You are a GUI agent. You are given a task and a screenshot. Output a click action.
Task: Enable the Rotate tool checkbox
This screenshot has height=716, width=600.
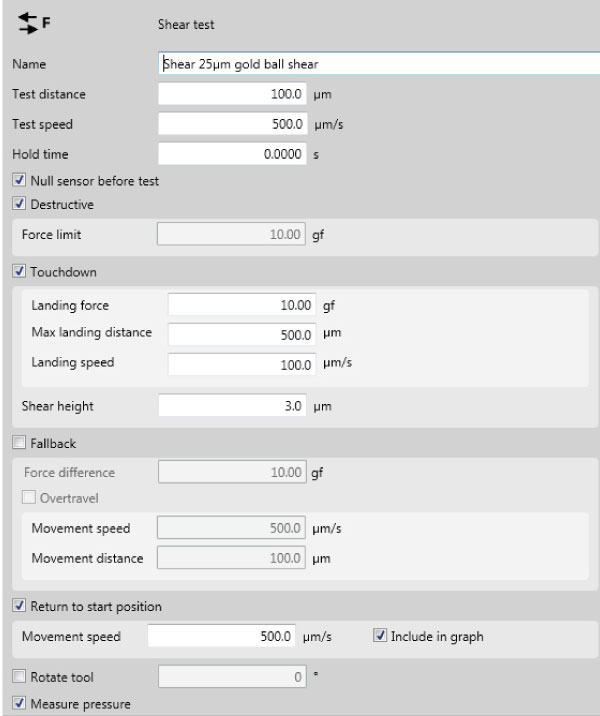17,677
